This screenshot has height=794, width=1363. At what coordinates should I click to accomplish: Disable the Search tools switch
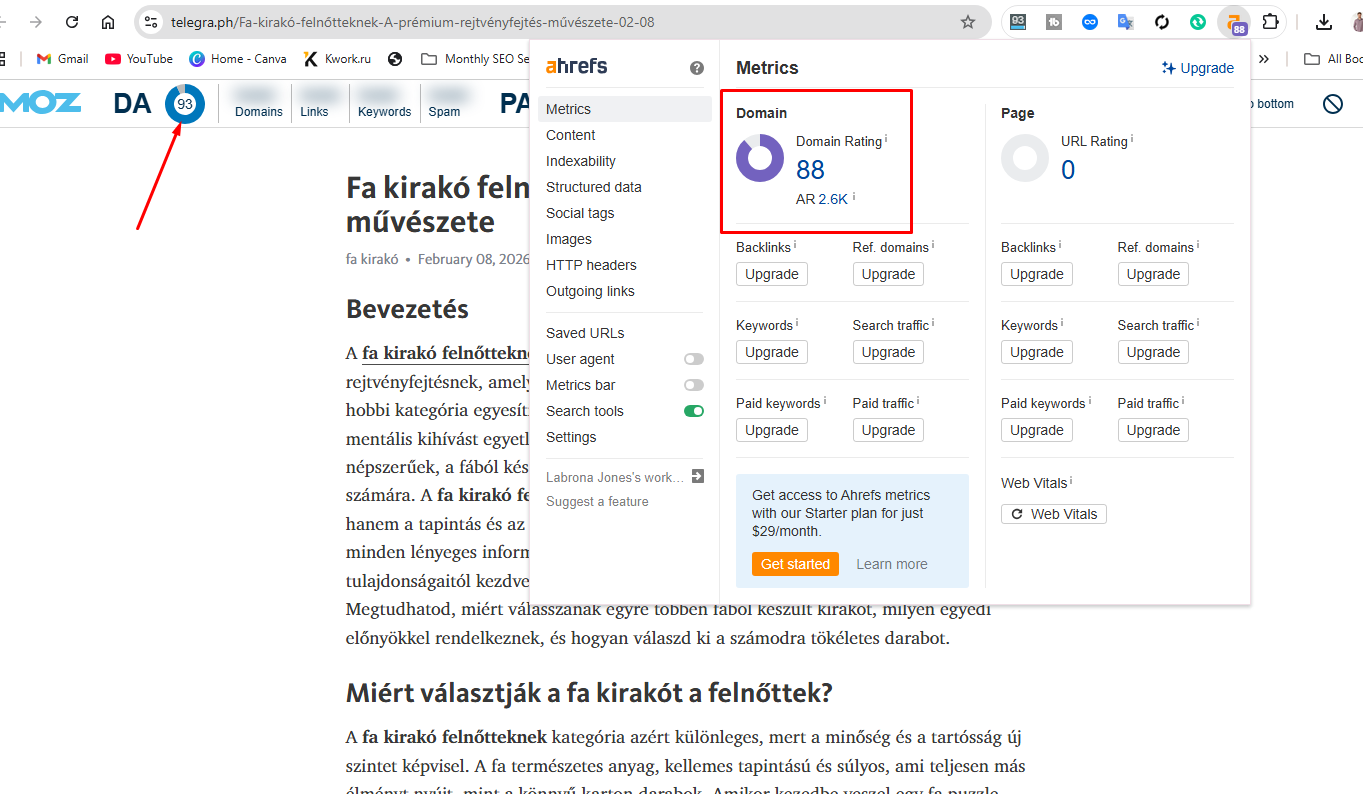(693, 411)
